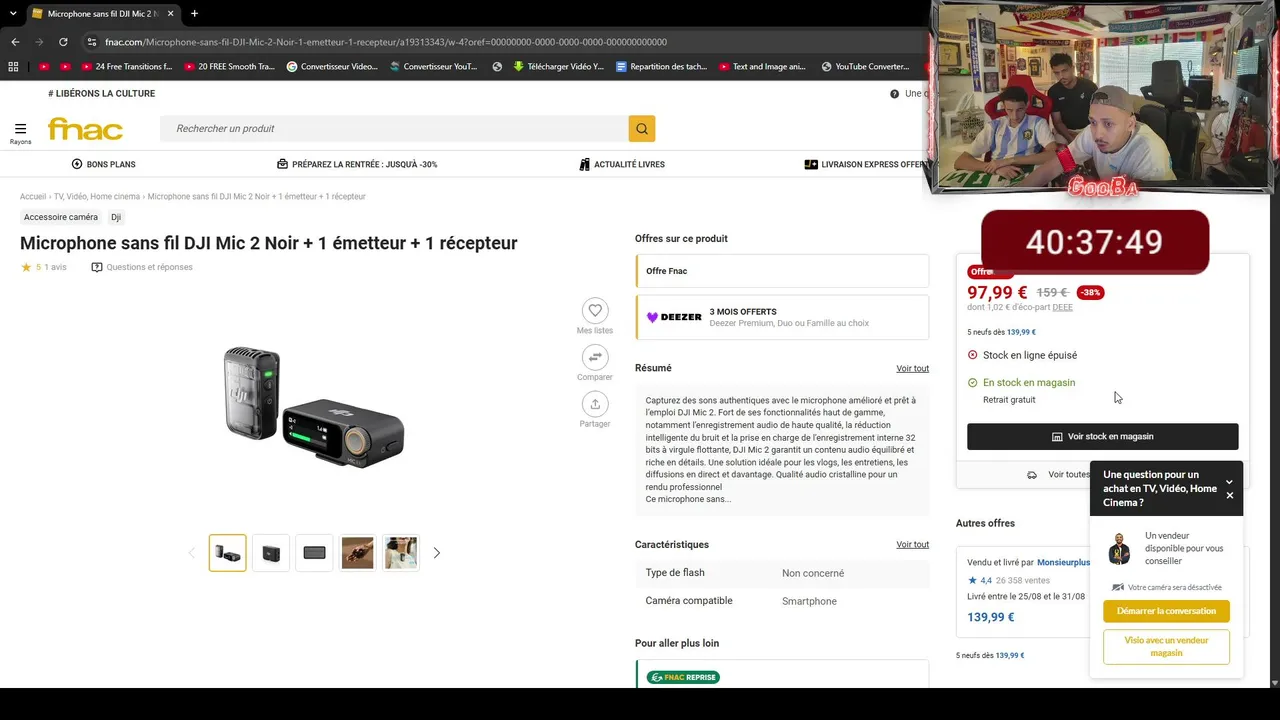Go to Fnac homepage via logo
Viewport: 1280px width, 720px height.
[x=86, y=129]
